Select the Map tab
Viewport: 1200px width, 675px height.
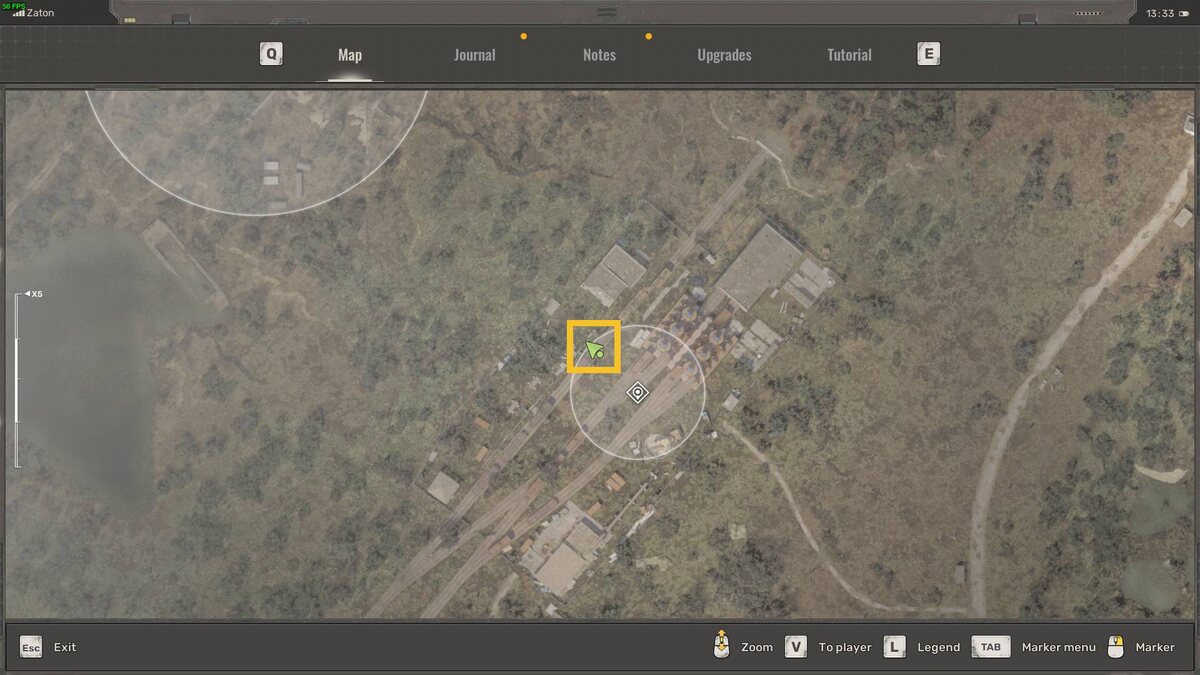(350, 55)
